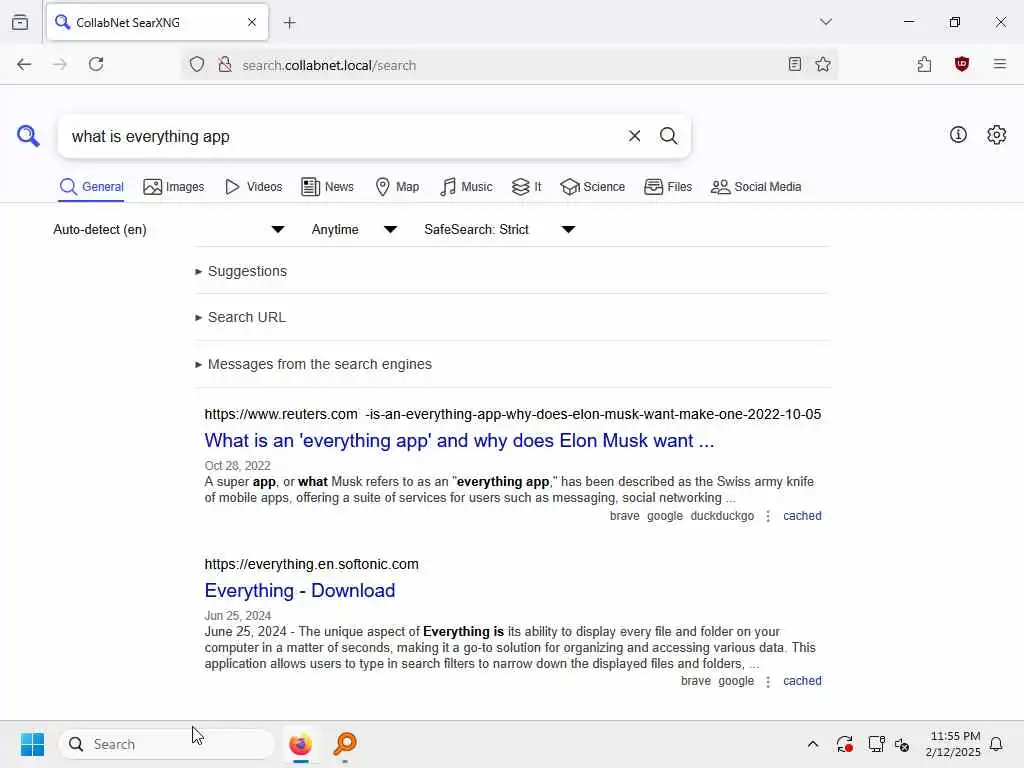Image resolution: width=1024 pixels, height=768 pixels.
Task: Clear the search query with the X
Action: pos(634,136)
